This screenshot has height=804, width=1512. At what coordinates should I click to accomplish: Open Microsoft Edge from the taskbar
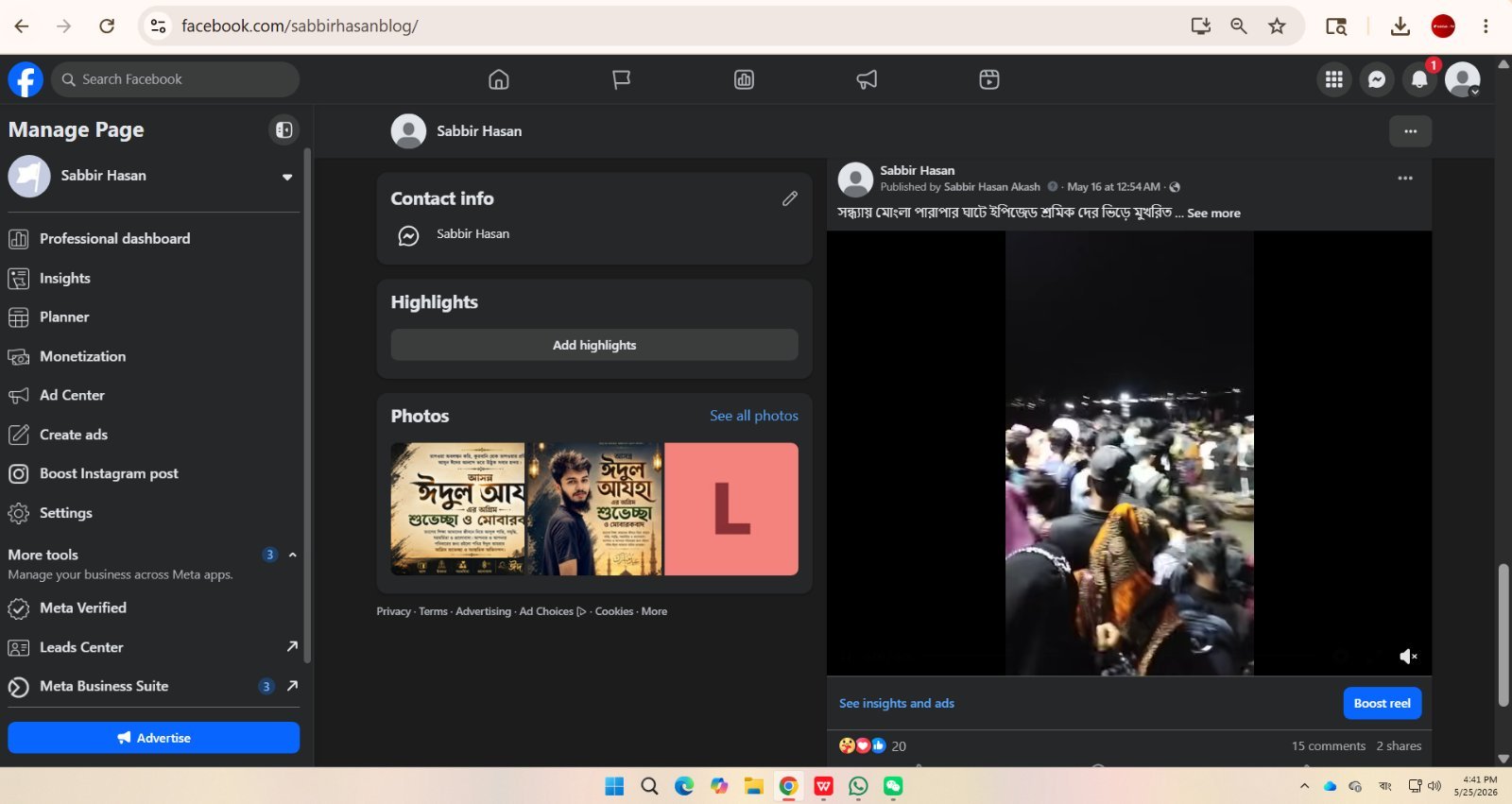pos(684,786)
